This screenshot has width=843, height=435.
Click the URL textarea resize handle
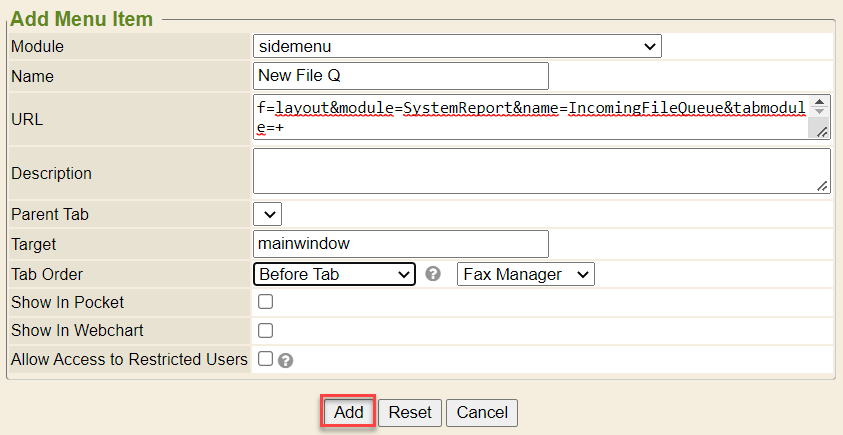point(822,132)
